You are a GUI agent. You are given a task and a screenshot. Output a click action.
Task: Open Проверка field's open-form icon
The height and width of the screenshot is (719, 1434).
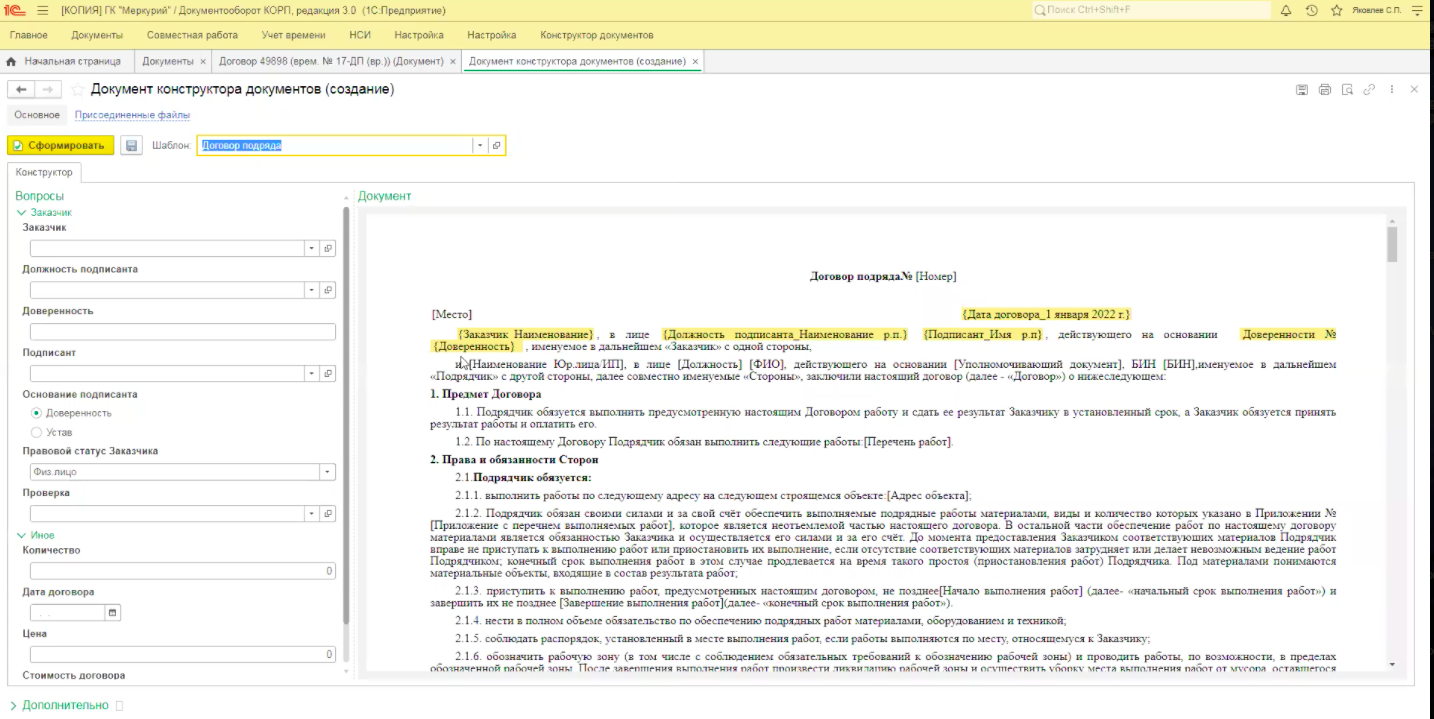click(x=328, y=513)
